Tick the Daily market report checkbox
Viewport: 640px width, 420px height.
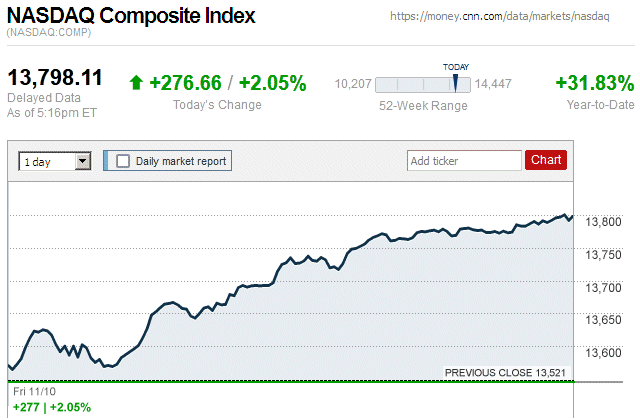tap(123, 161)
